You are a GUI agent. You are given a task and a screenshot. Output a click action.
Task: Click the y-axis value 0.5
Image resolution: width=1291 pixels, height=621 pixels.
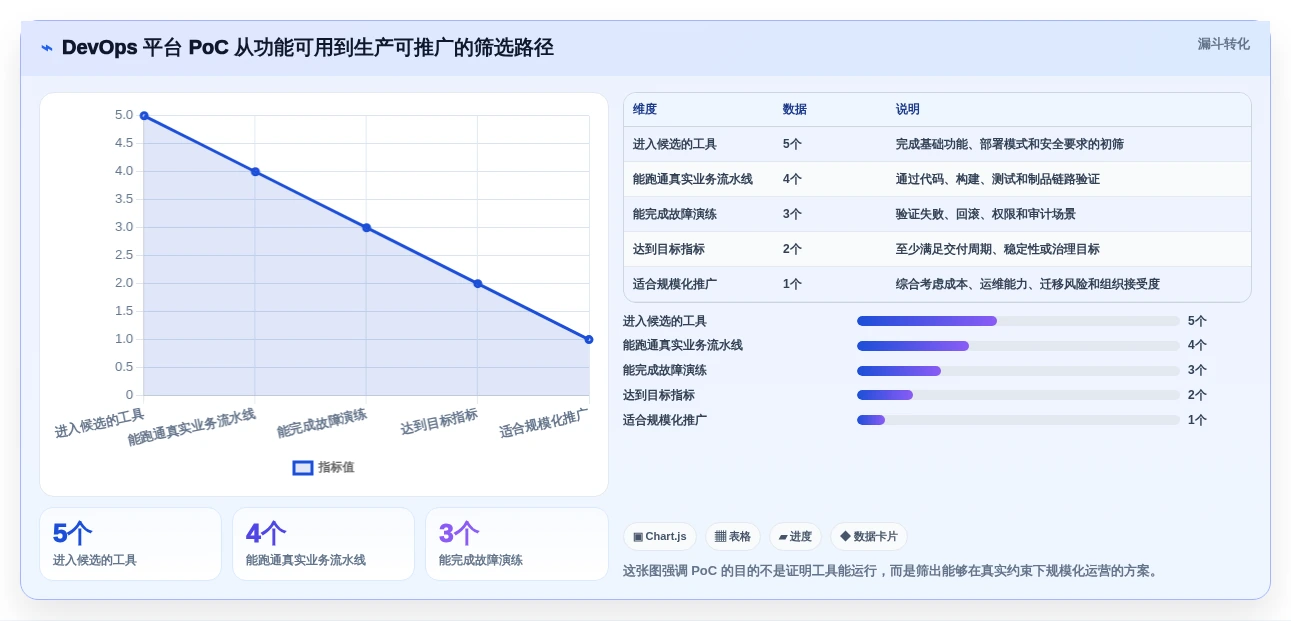(x=124, y=367)
